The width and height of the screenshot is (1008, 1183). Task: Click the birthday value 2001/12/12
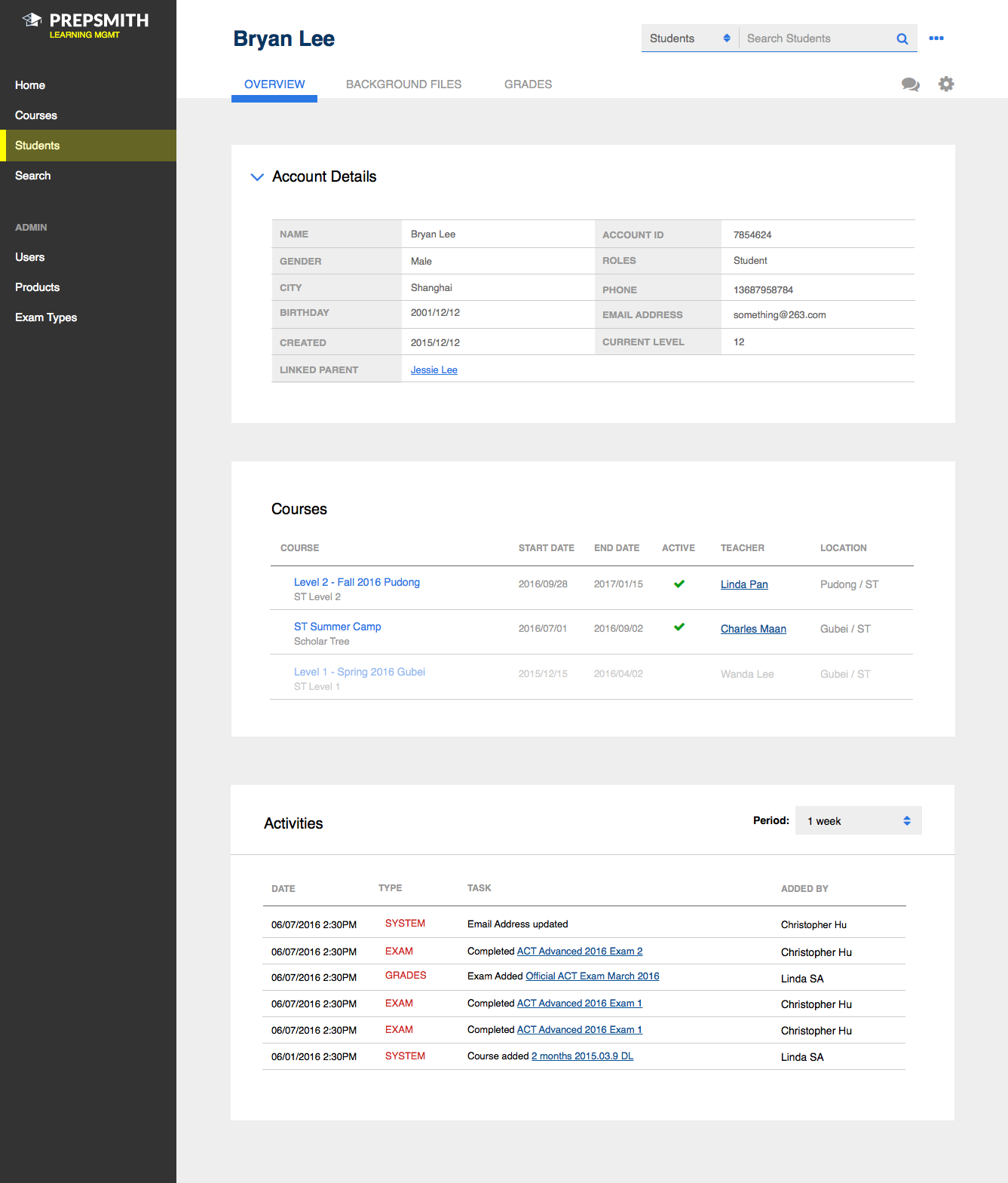tap(435, 312)
